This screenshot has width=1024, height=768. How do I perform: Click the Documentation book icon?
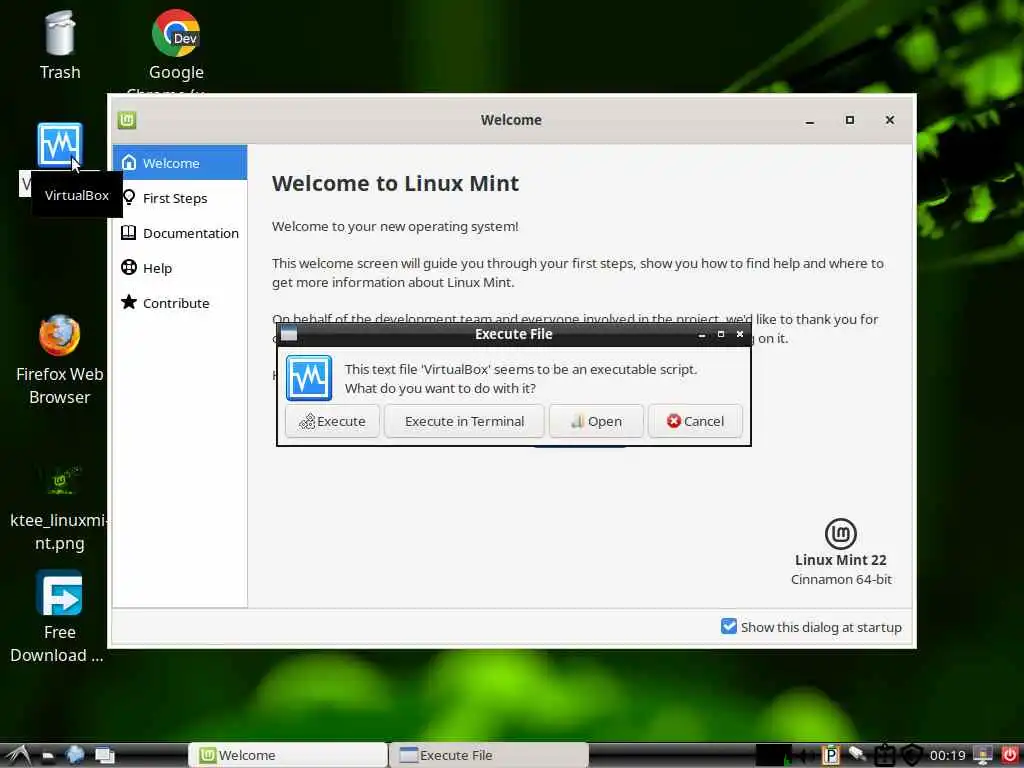click(x=129, y=232)
